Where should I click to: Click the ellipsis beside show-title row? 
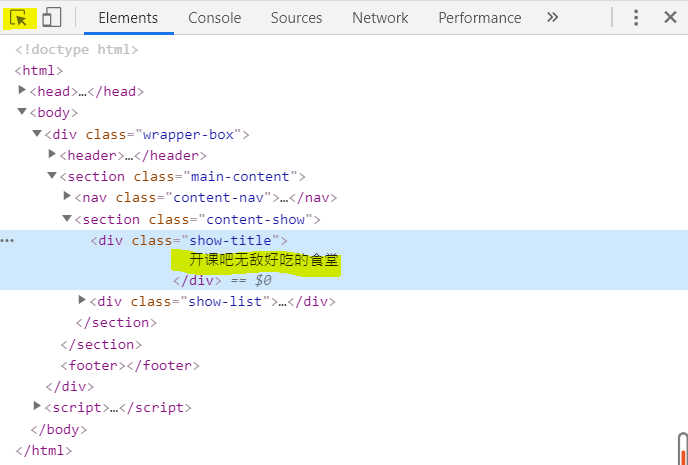click(7, 241)
